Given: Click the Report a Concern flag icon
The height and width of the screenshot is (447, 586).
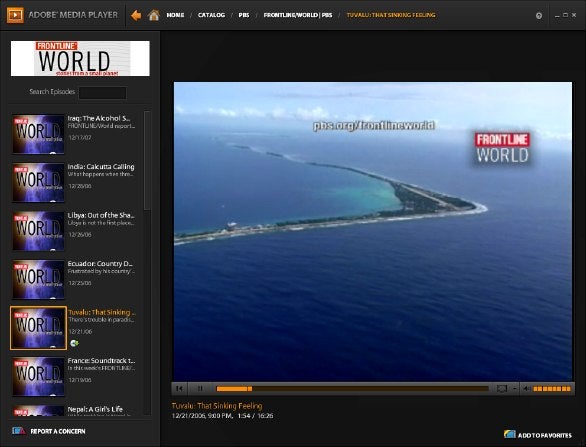Looking at the screenshot, I should [x=19, y=431].
